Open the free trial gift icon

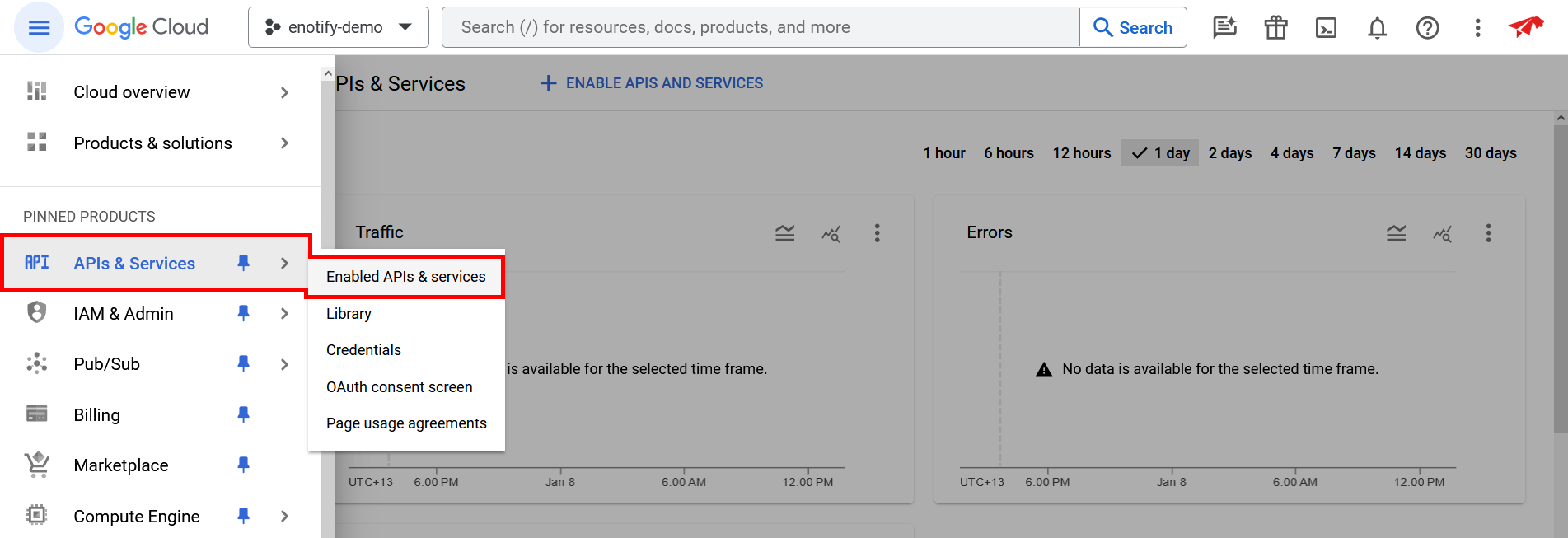point(1275,28)
